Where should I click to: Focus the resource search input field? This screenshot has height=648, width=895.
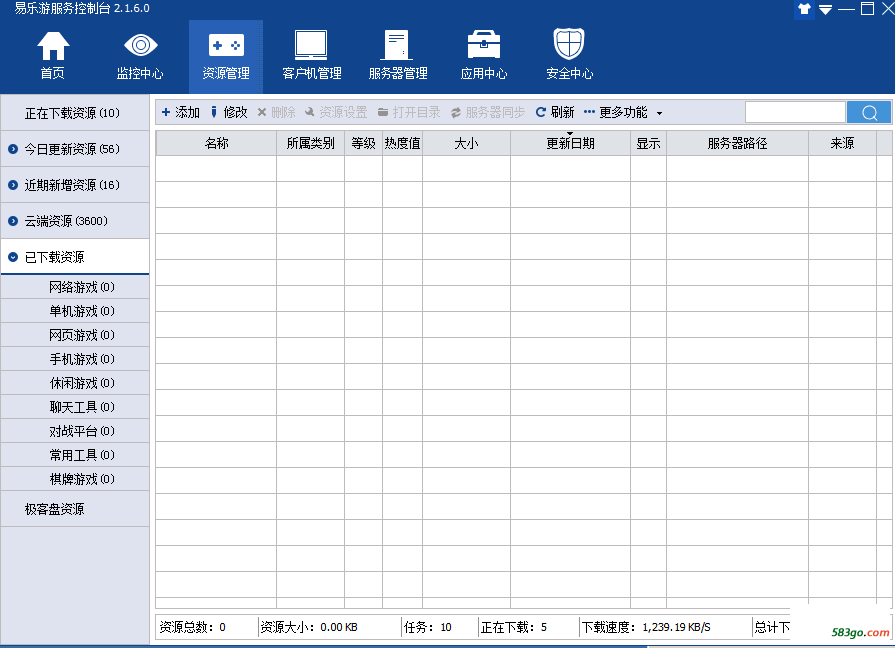click(x=795, y=112)
